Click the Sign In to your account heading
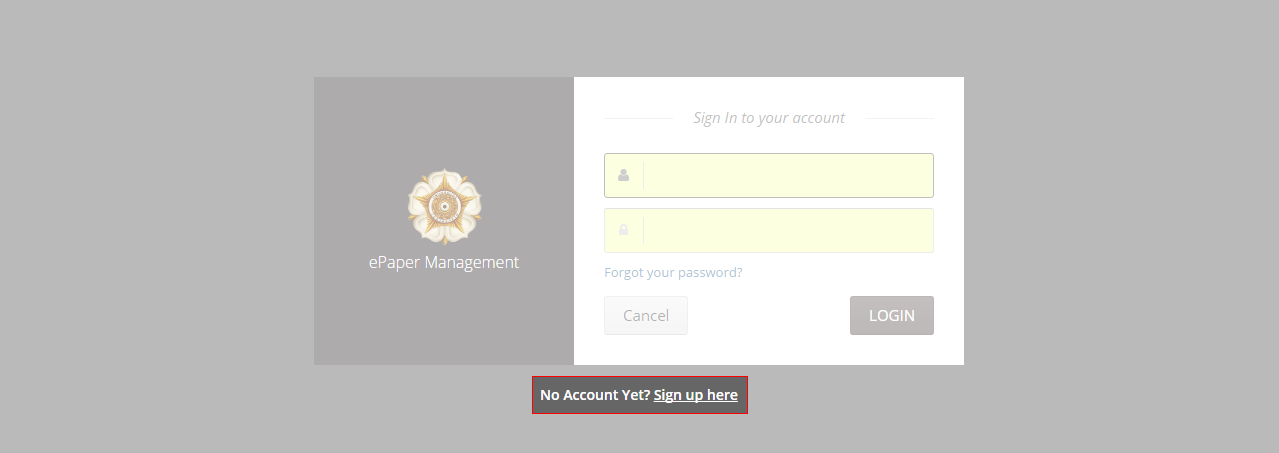 (x=768, y=118)
